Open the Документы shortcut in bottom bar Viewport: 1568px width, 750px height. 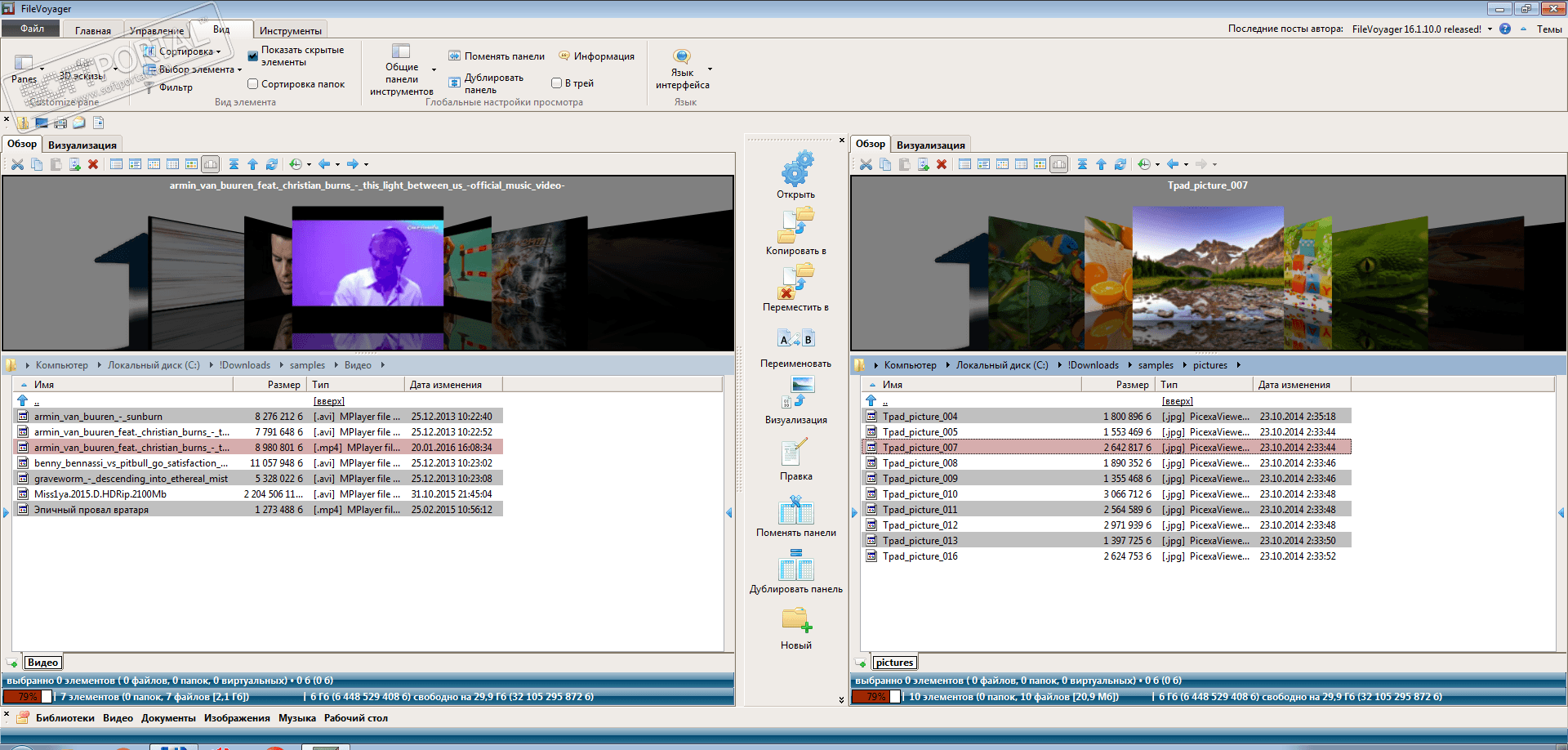168,718
